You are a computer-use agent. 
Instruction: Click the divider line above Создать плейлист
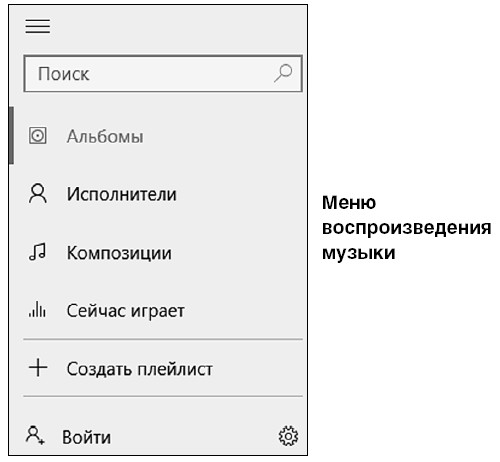click(163, 339)
